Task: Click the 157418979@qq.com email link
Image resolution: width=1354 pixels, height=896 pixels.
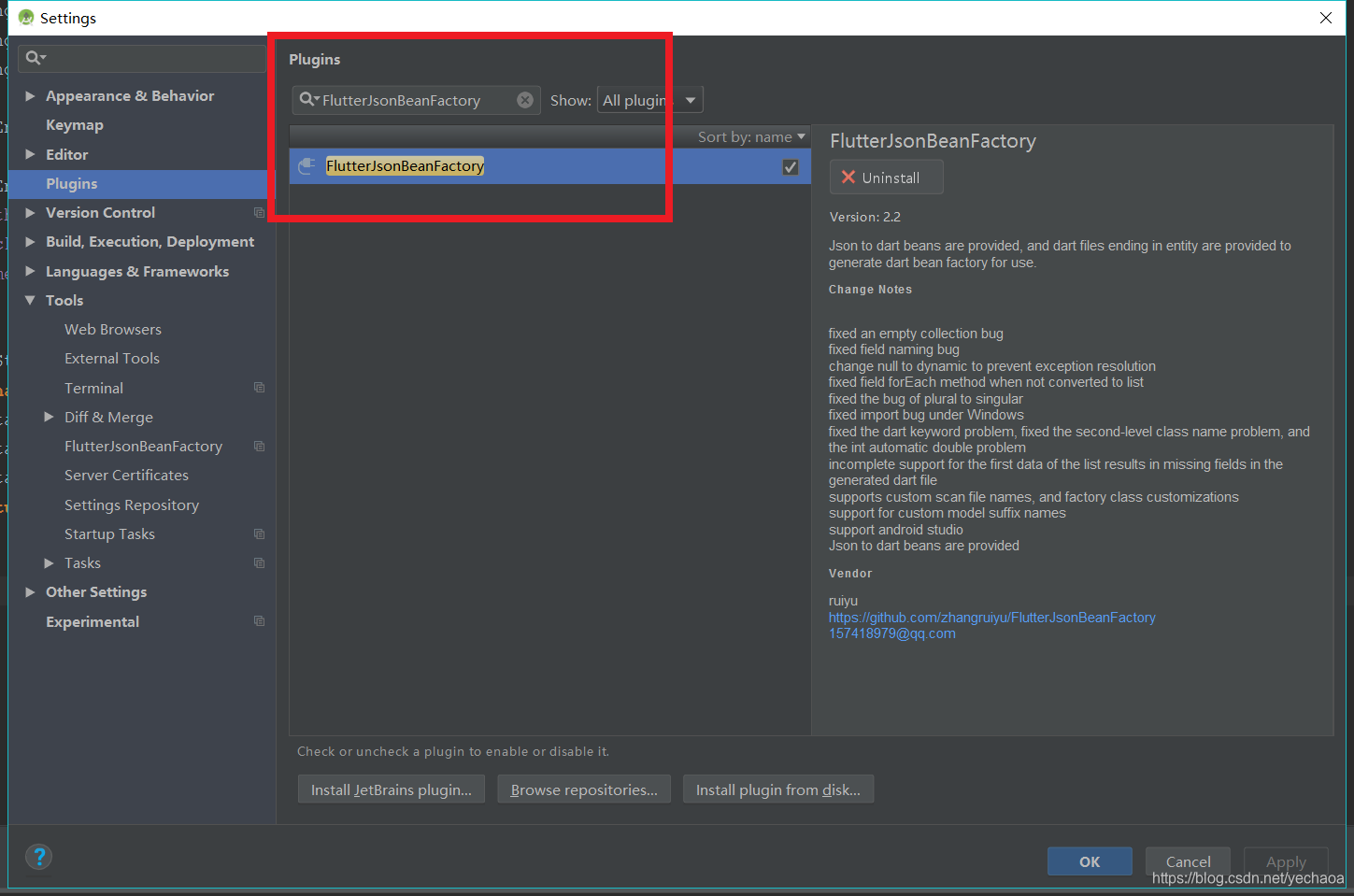Action: pyautogui.click(x=891, y=633)
